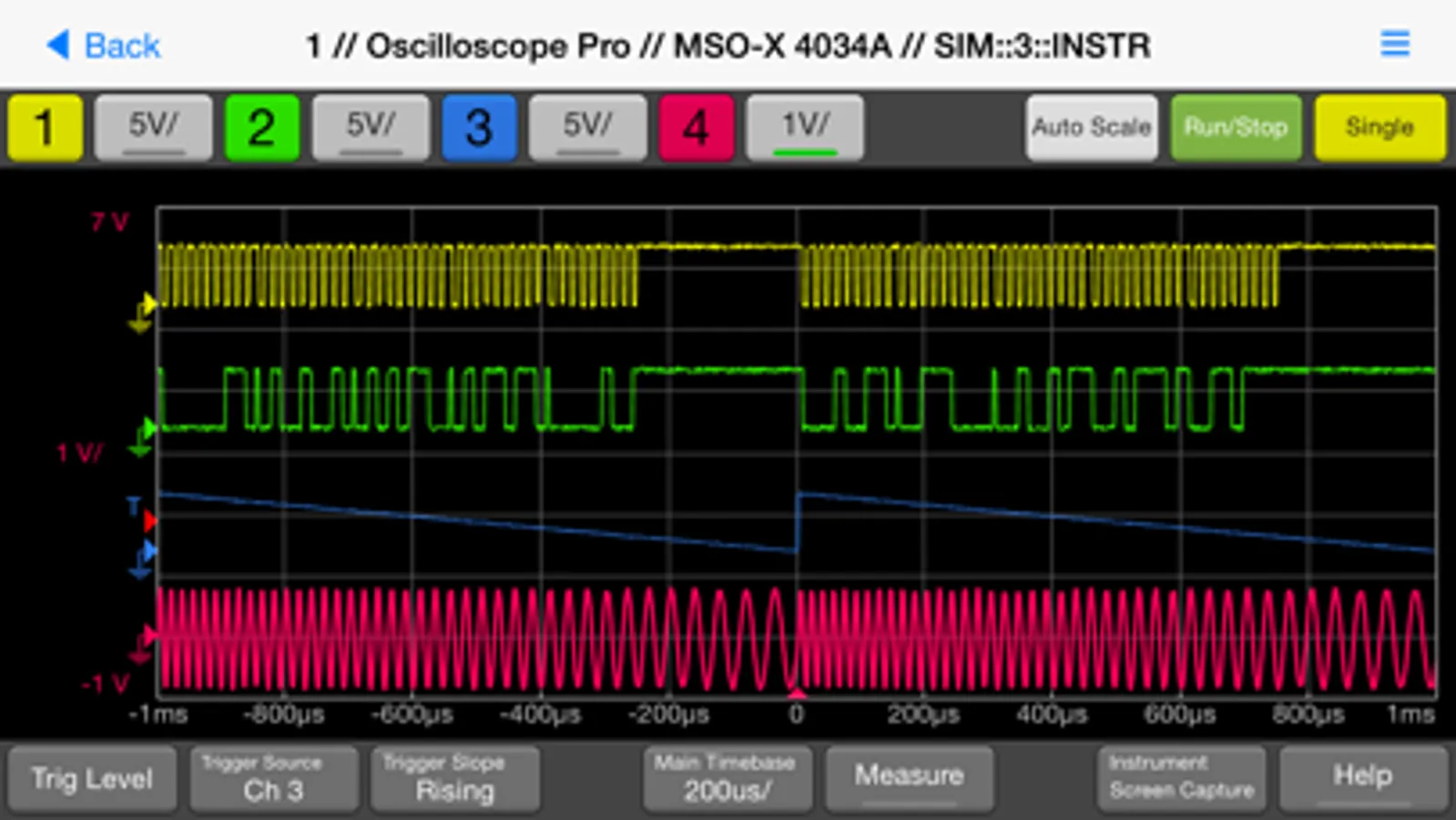1456x820 pixels.
Task: Select the blue channel 3 ground marker
Action: (142, 559)
